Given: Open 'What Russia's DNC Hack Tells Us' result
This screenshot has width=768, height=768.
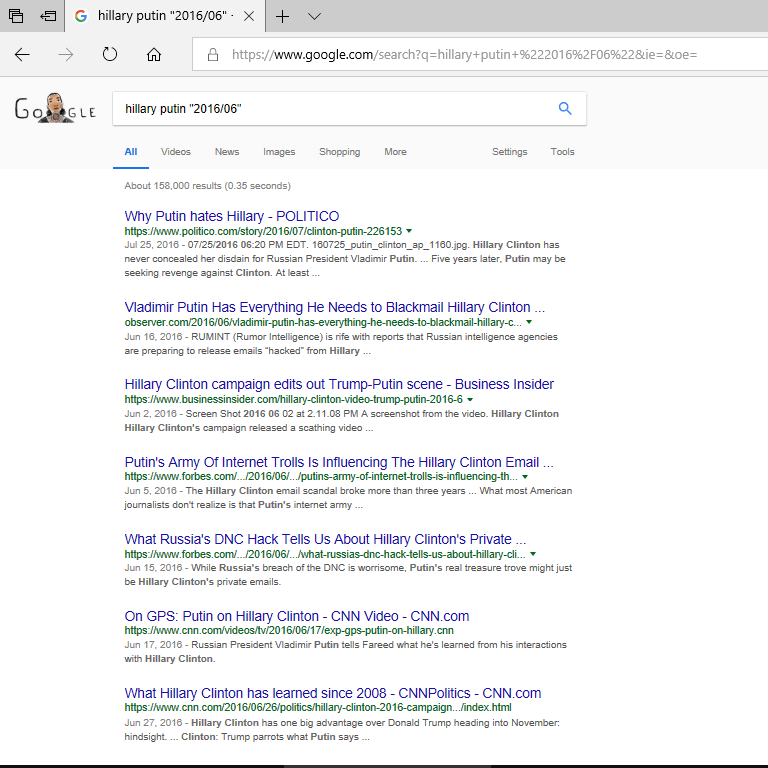Looking at the screenshot, I should click(x=325, y=539).
